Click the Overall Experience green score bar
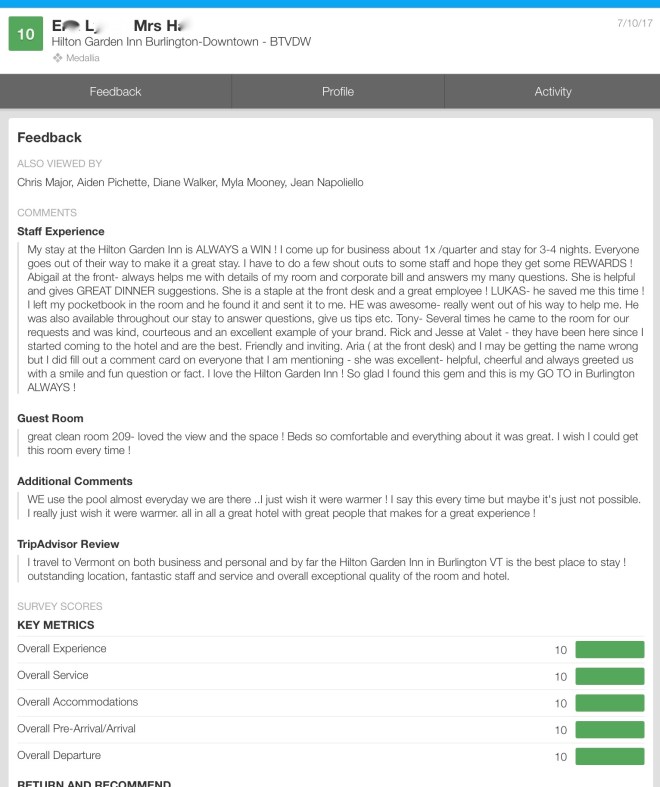Screen dimensions: 660x787 click(610, 649)
